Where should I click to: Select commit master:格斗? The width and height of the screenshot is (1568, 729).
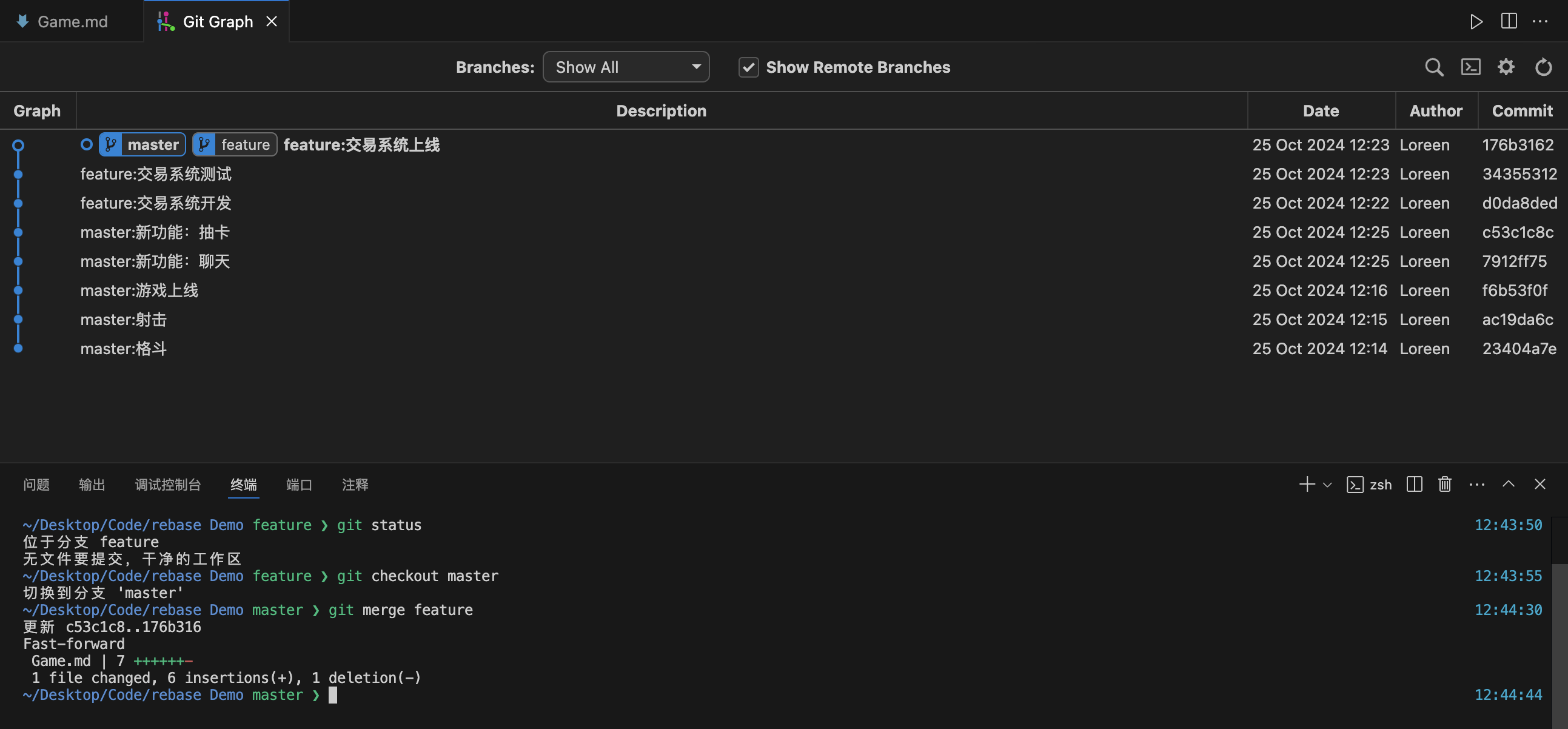[124, 349]
